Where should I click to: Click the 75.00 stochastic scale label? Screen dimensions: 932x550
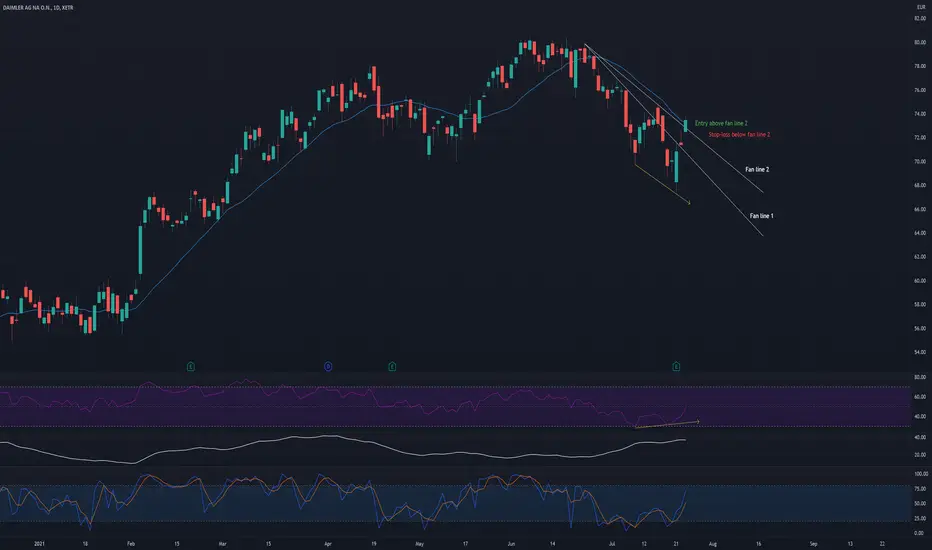pyautogui.click(x=920, y=489)
